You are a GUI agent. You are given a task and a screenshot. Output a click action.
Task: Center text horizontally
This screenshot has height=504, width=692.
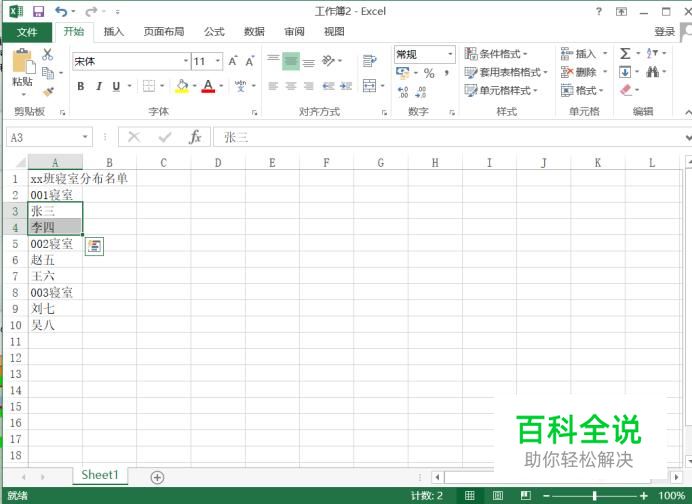pos(291,86)
